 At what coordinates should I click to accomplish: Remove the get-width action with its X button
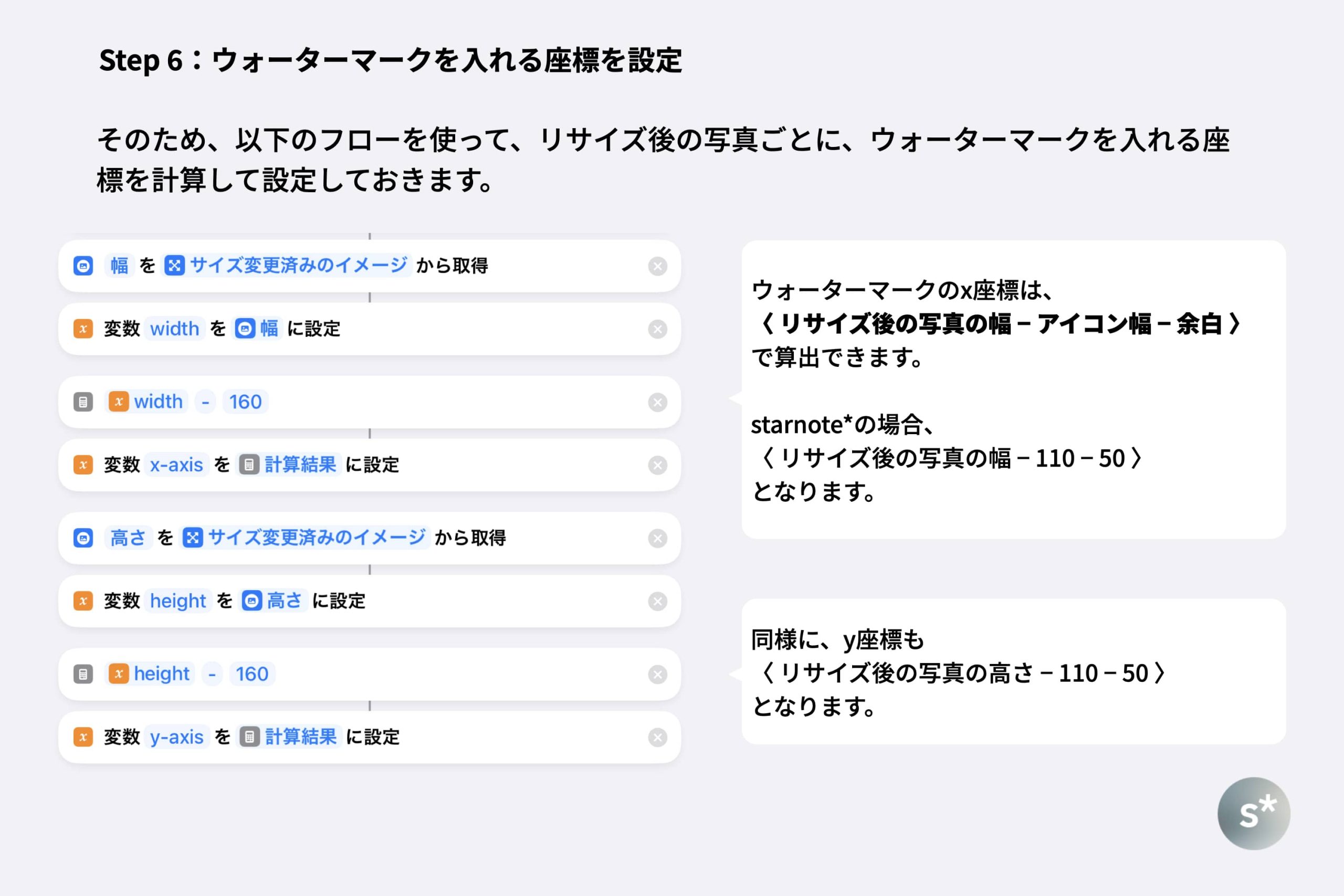click(658, 266)
